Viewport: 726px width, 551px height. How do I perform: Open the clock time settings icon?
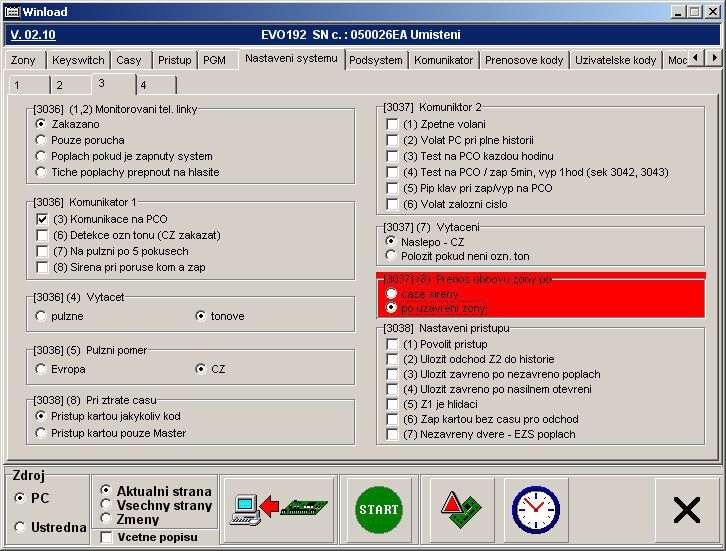pyautogui.click(x=535, y=509)
